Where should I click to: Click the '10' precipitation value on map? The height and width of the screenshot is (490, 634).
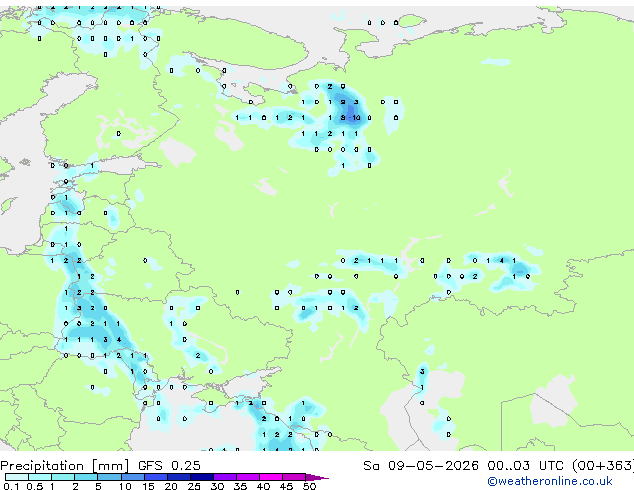(356, 118)
